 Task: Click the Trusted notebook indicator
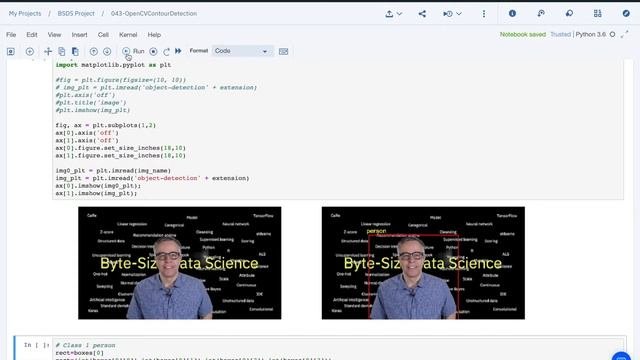(560, 34)
